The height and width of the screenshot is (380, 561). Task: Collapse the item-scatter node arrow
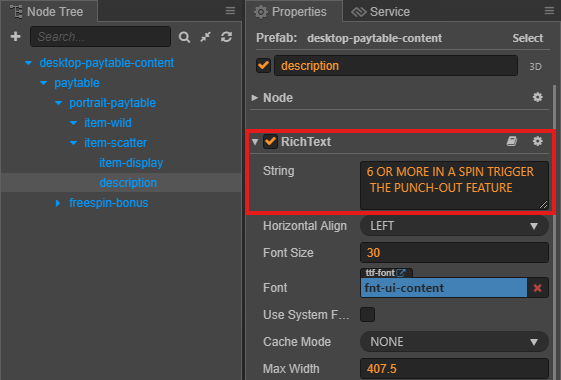74,143
